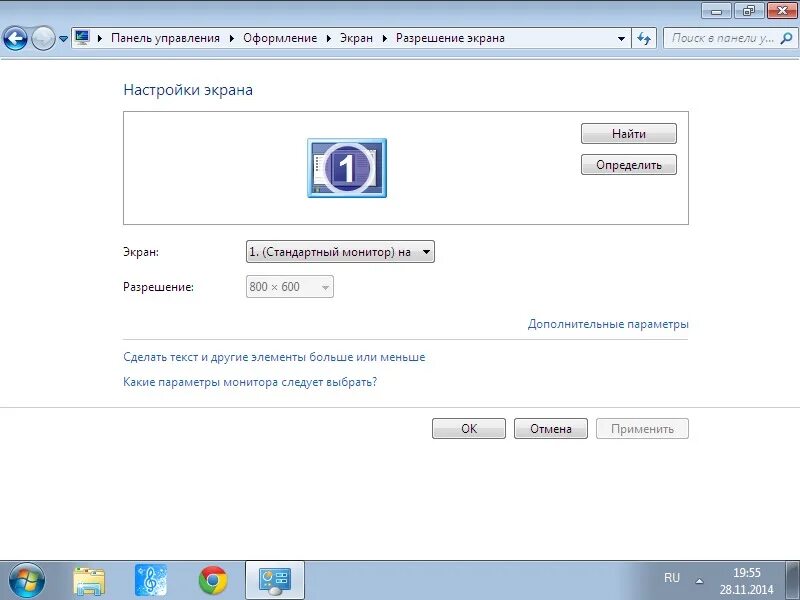Open address bar history dropdown
The width and height of the screenshot is (800, 600).
[x=621, y=38]
